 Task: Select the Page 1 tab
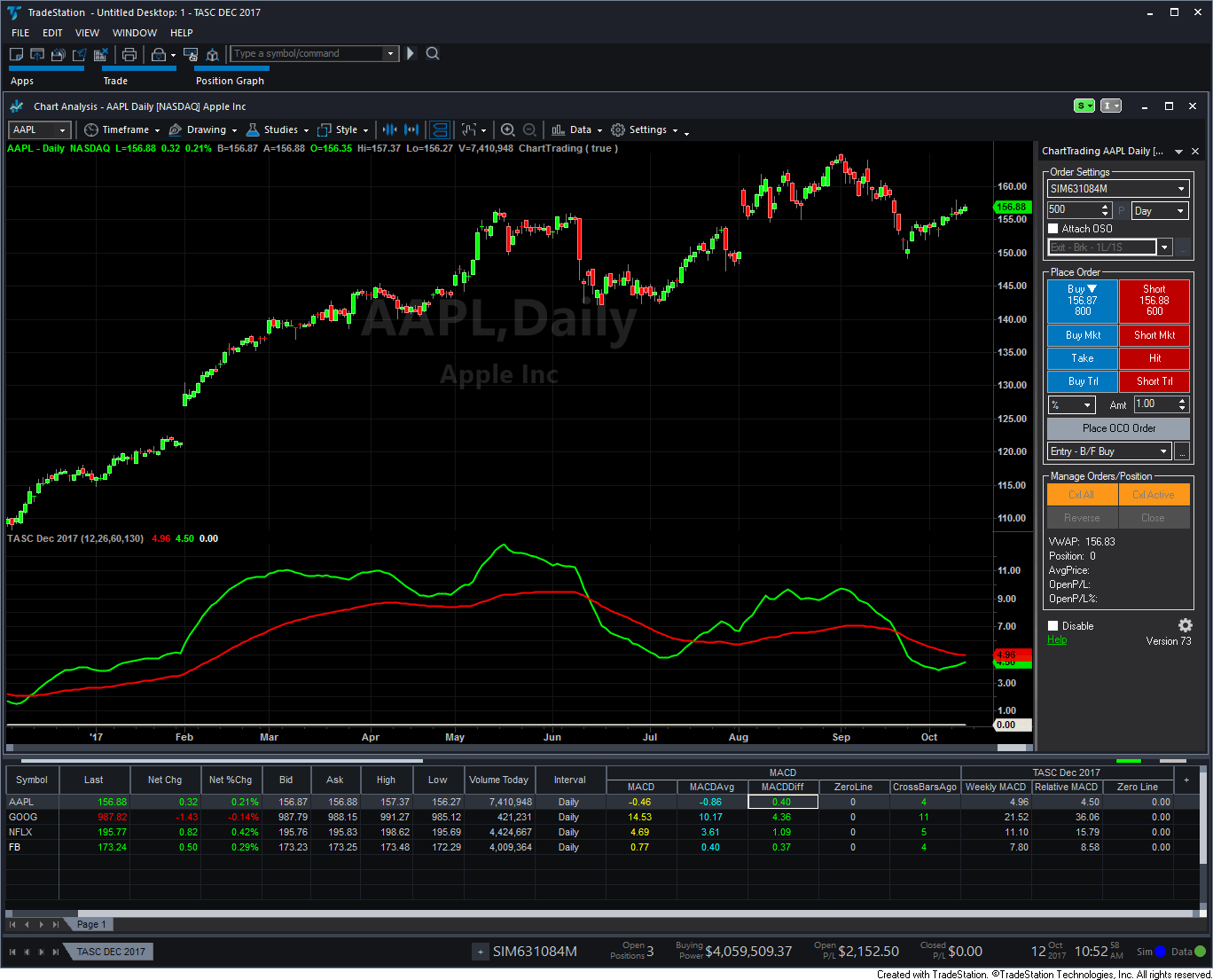pos(91,924)
